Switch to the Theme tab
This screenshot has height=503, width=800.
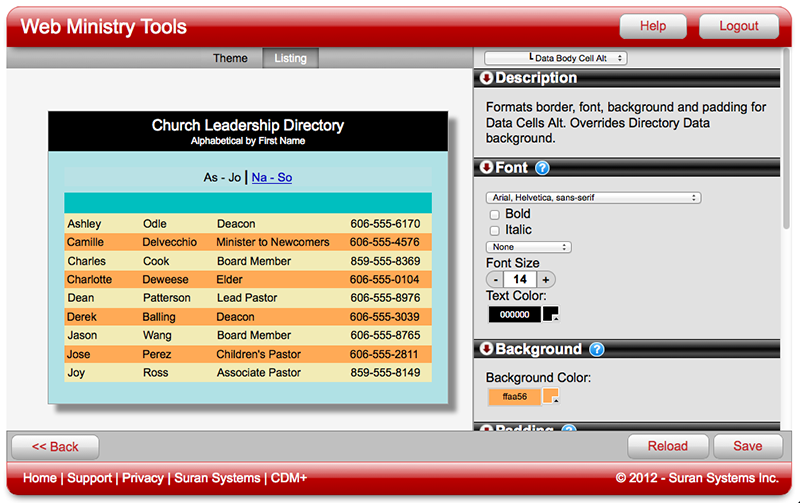230,58
